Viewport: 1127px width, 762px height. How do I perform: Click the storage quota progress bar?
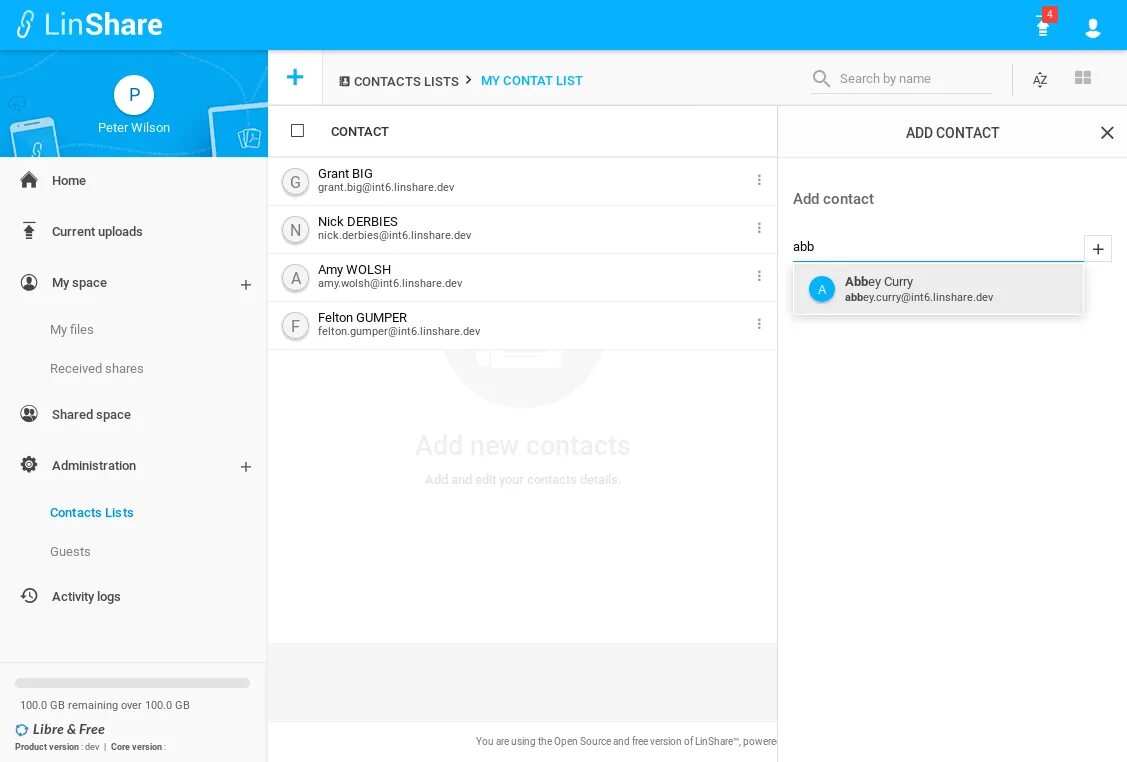[x=132, y=683]
